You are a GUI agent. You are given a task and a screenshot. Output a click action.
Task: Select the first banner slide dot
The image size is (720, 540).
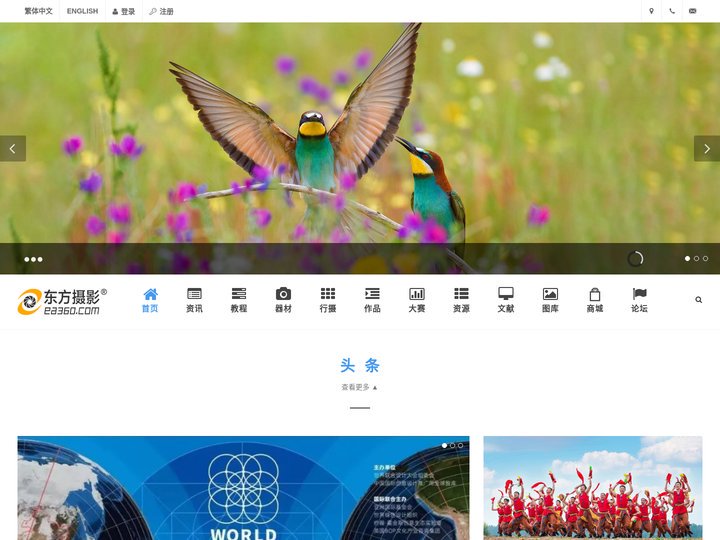coord(687,259)
